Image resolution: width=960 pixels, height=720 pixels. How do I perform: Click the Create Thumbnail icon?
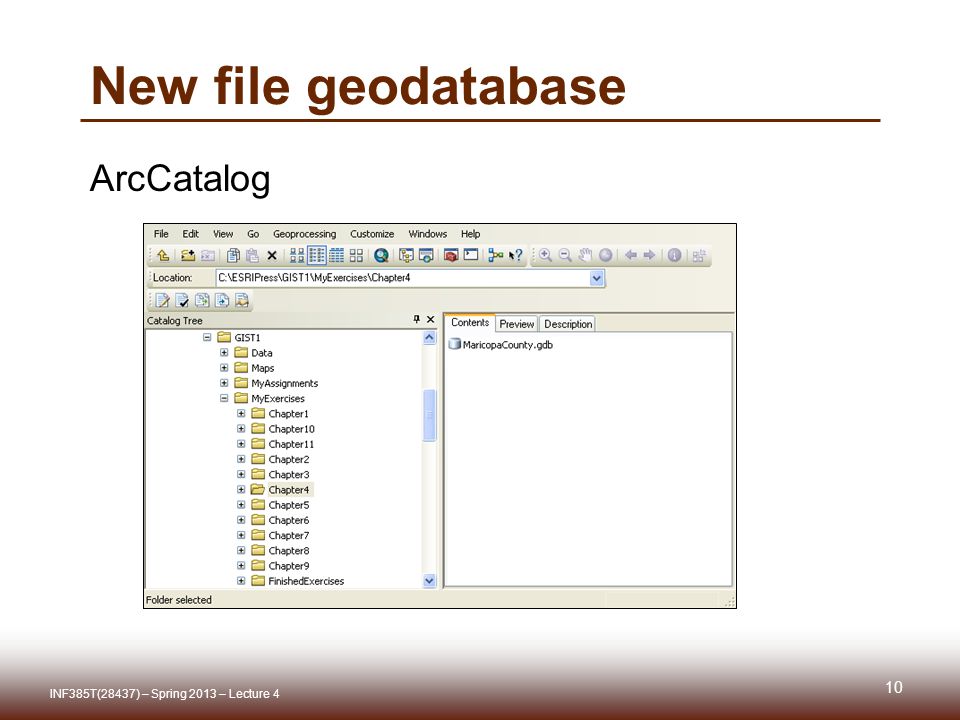tap(699, 255)
